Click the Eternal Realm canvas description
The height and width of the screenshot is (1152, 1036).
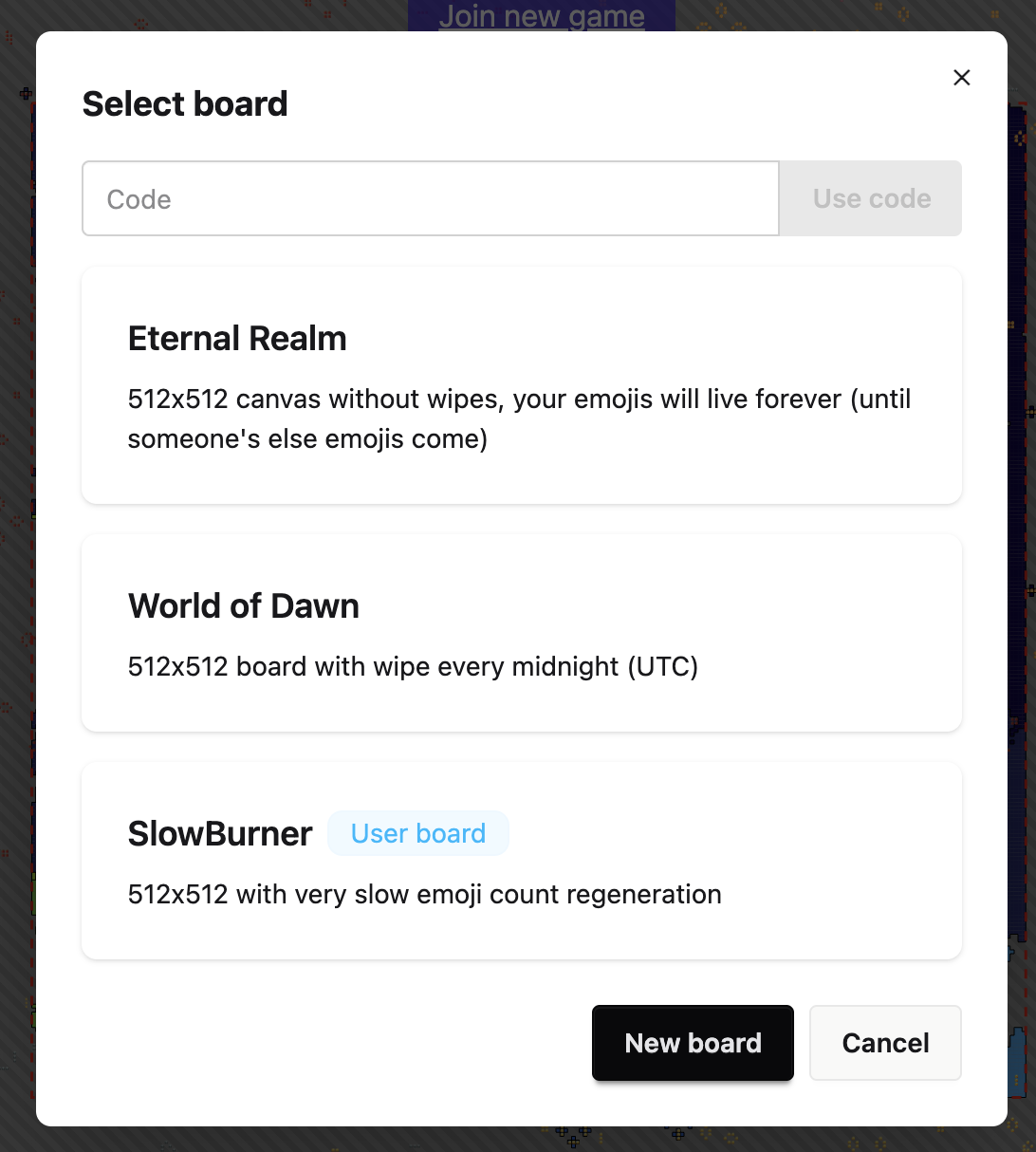click(519, 418)
